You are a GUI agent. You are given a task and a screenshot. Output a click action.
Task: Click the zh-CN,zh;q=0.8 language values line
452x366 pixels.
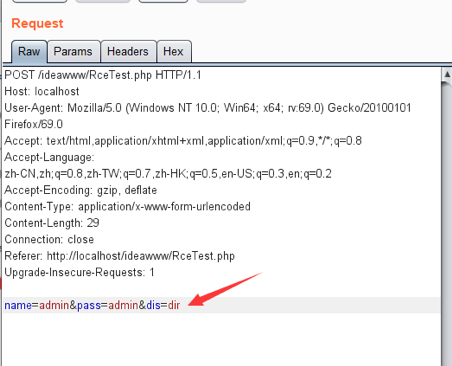(x=168, y=174)
